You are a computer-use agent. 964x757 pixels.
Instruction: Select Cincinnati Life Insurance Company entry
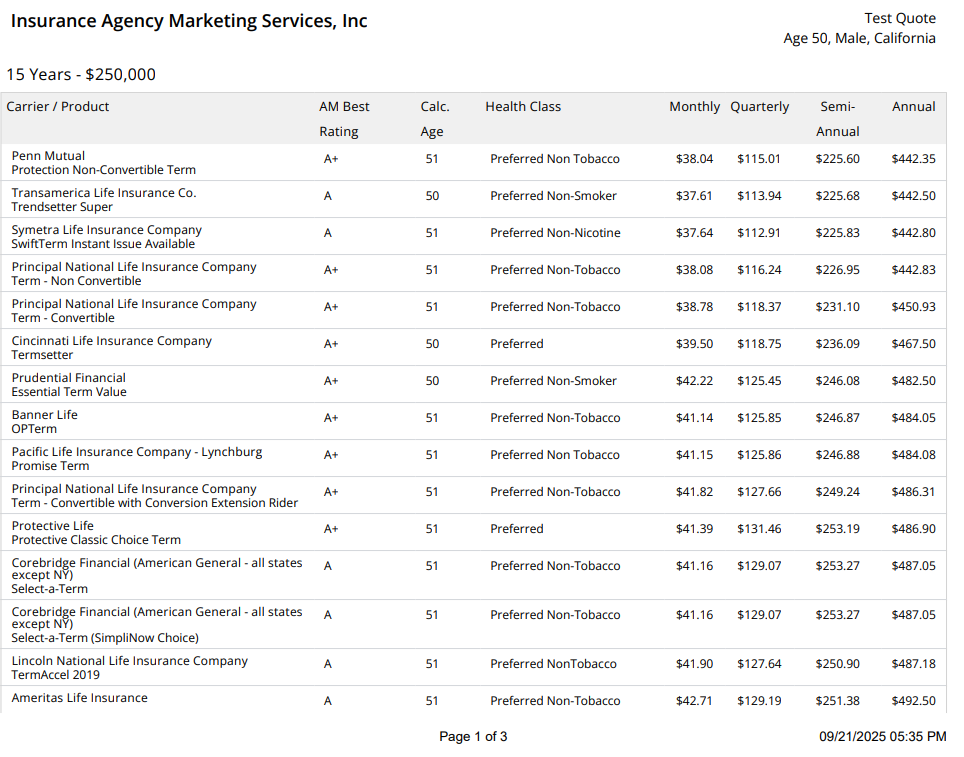(x=111, y=341)
